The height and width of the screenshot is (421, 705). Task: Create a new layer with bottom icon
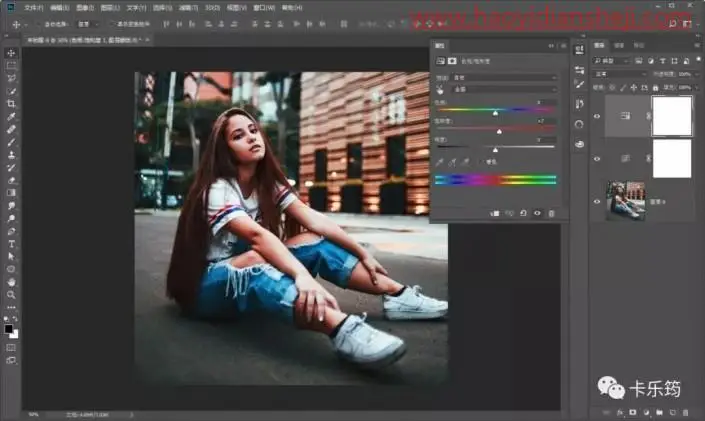(673, 412)
